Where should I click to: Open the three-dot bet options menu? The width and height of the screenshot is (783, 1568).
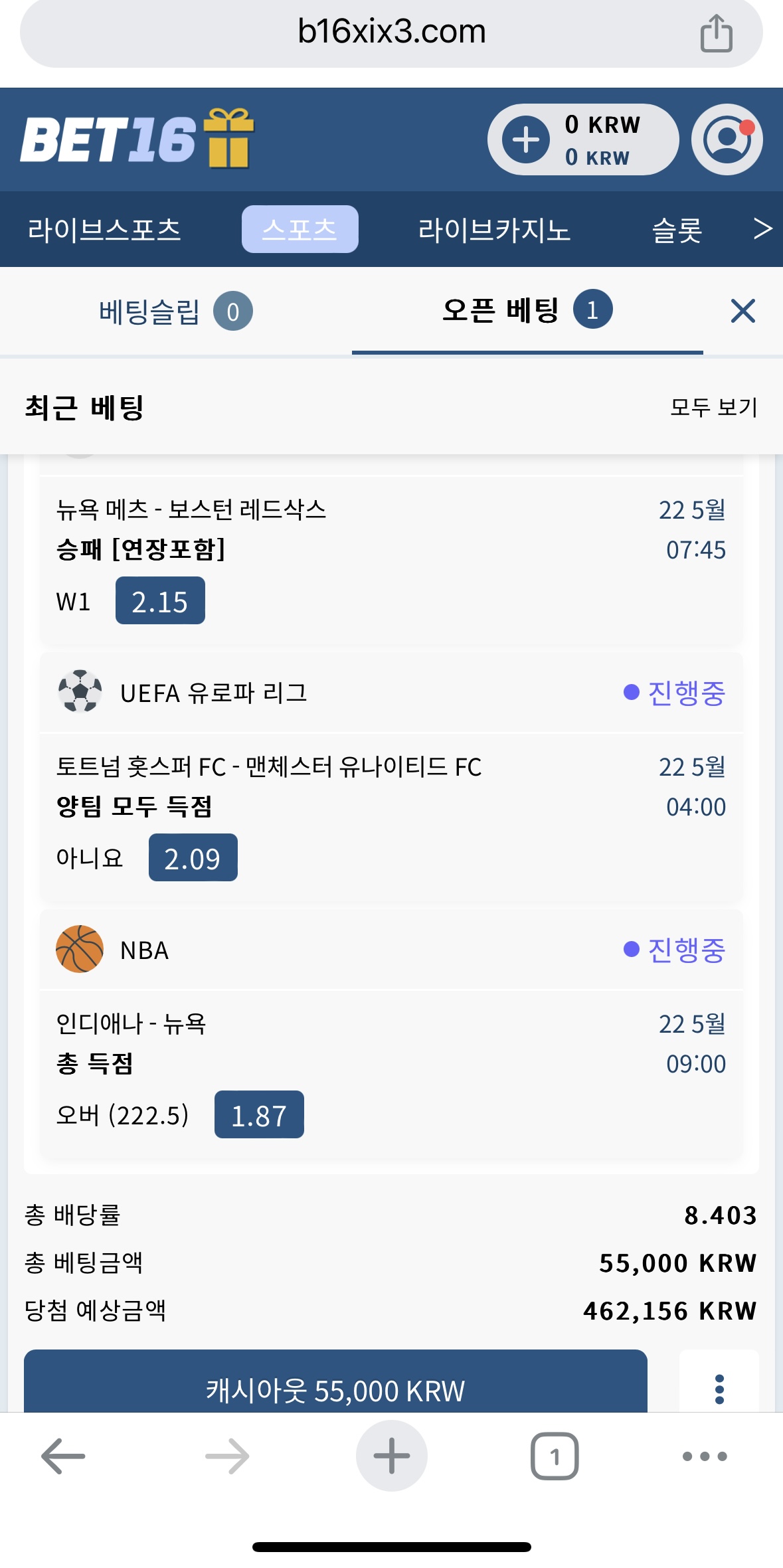coord(719,1389)
